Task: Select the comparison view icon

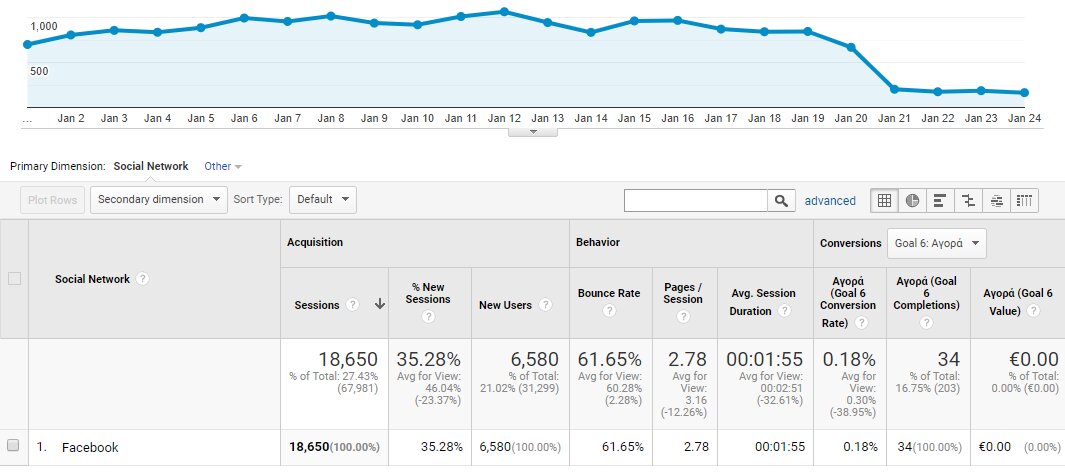Action: pos(968,200)
